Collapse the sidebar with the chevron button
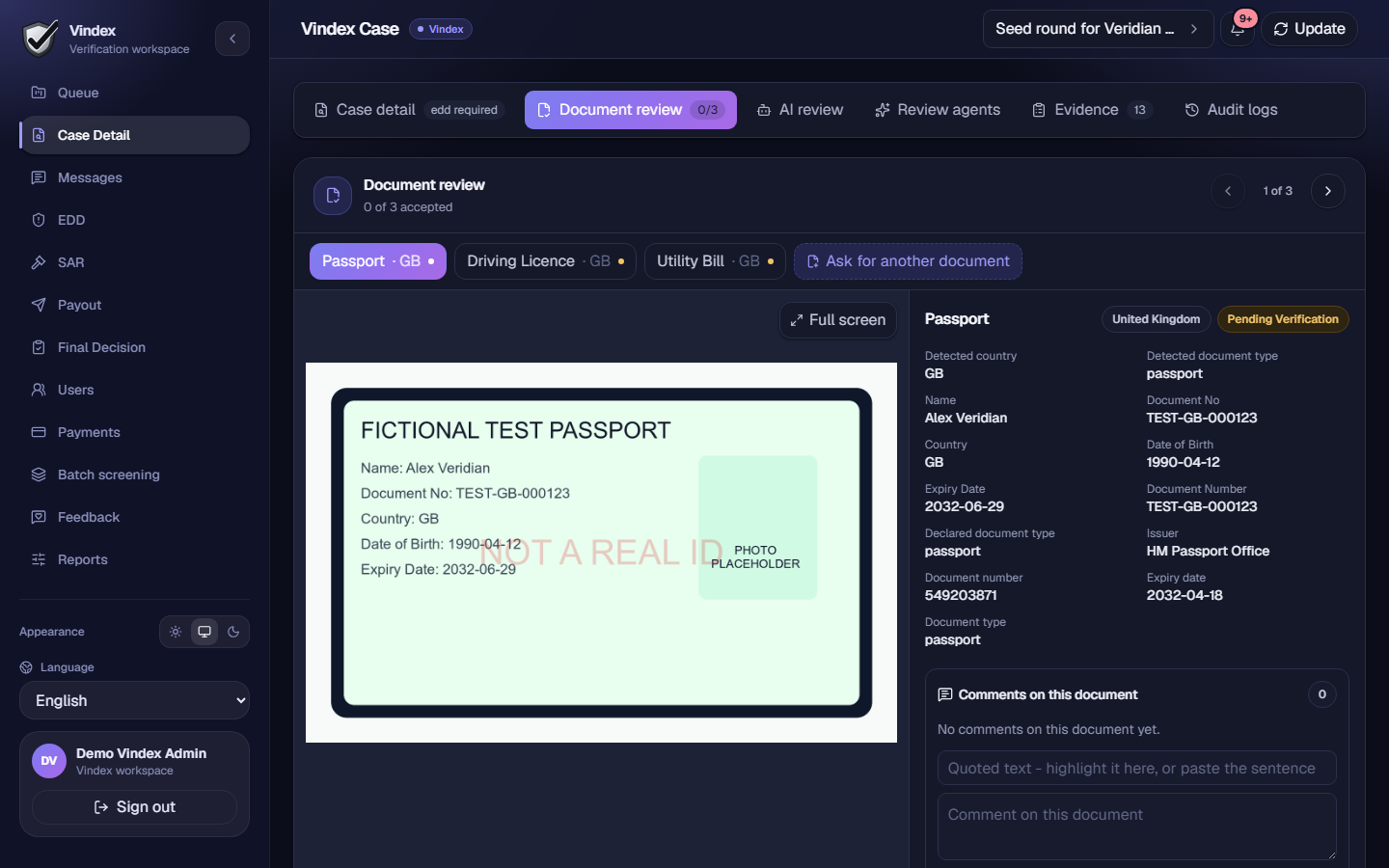The image size is (1389, 868). (232, 39)
